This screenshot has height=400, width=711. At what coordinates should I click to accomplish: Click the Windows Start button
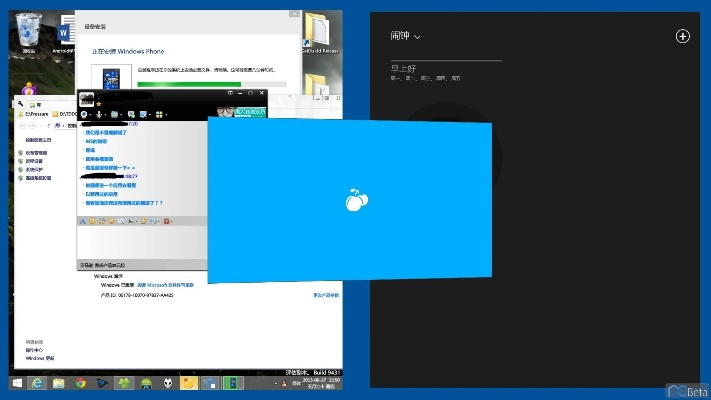(16, 382)
